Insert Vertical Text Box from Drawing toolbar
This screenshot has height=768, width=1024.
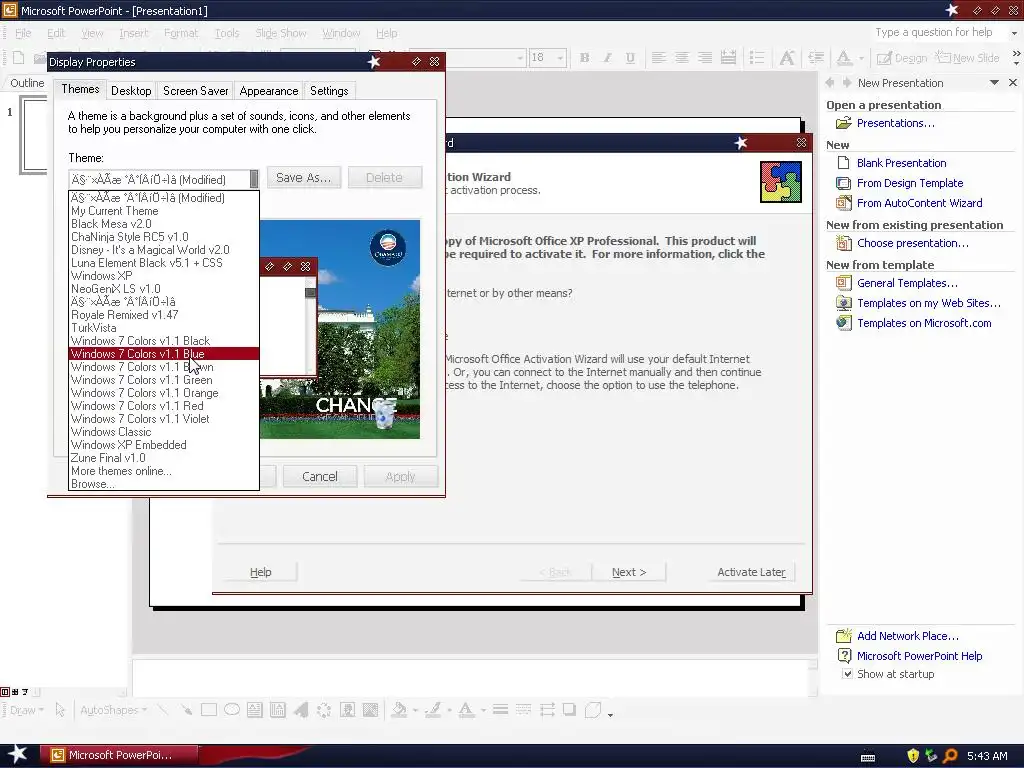click(278, 710)
